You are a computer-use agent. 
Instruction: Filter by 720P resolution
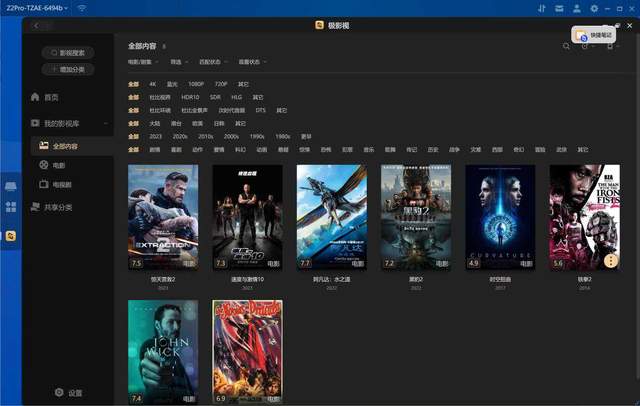(x=221, y=84)
